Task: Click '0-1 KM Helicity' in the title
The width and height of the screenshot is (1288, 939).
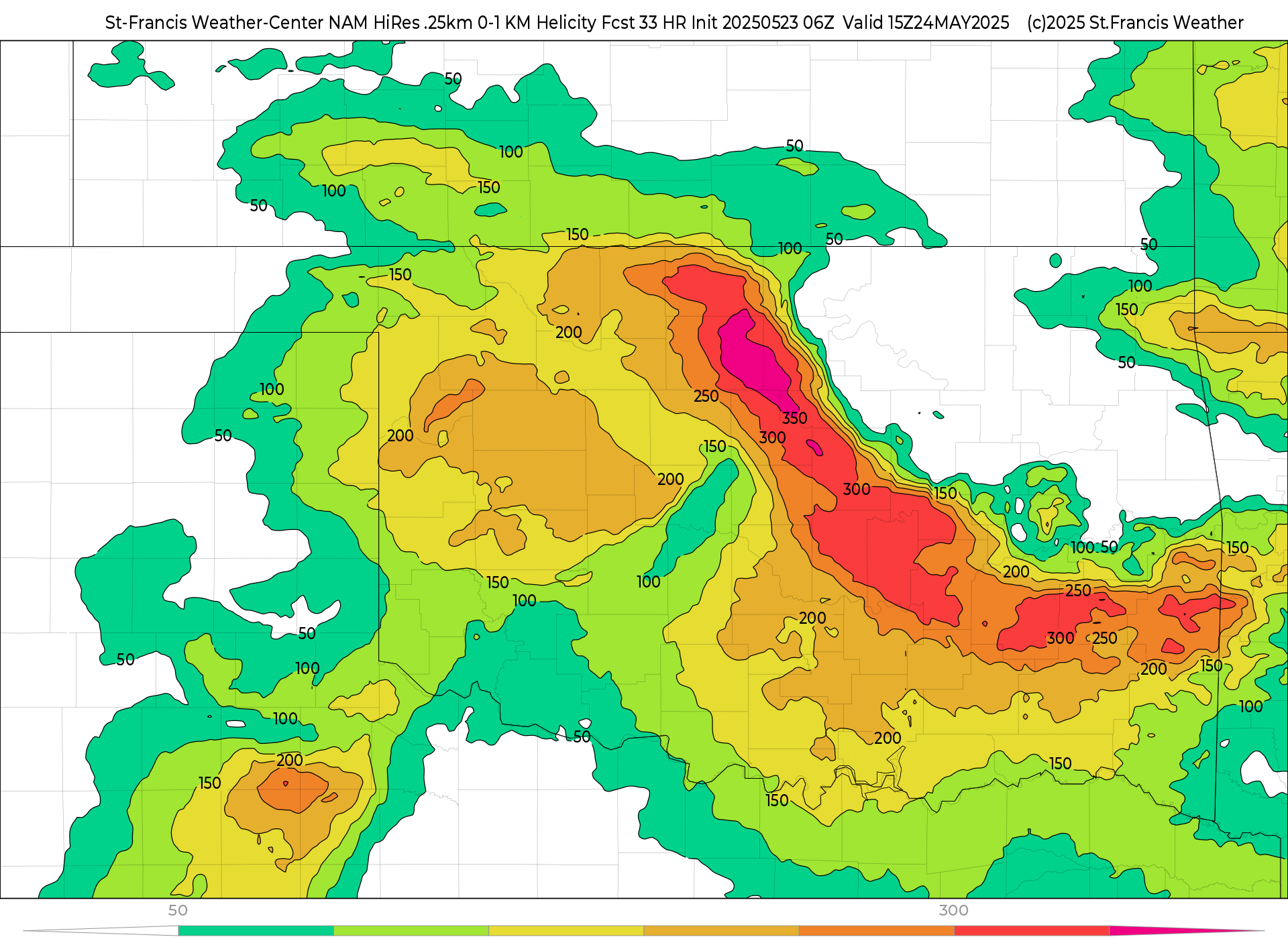Action: (537, 23)
